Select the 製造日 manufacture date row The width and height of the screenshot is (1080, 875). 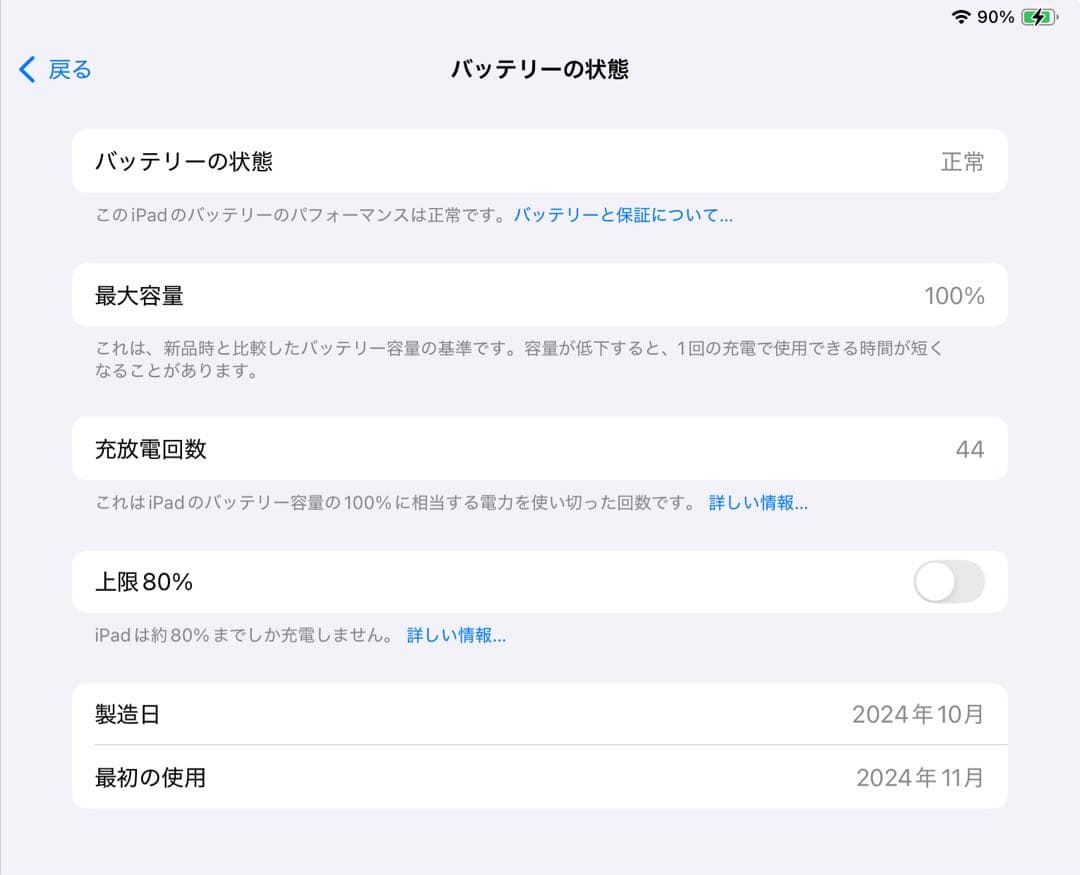click(539, 714)
